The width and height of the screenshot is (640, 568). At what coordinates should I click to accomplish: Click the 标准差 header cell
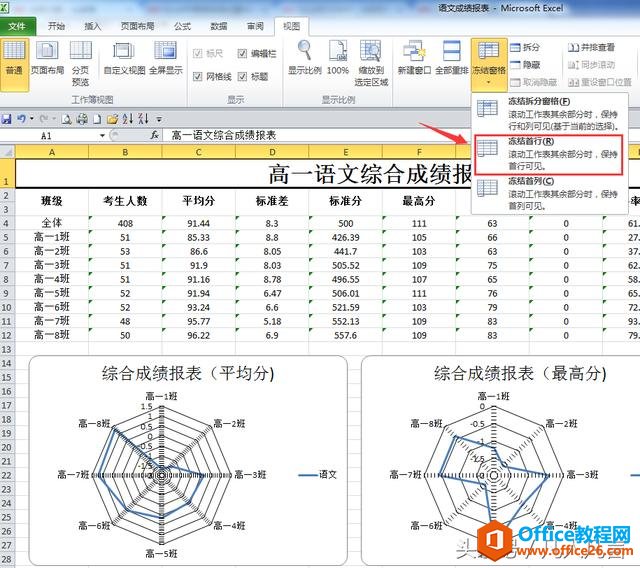tap(272, 201)
